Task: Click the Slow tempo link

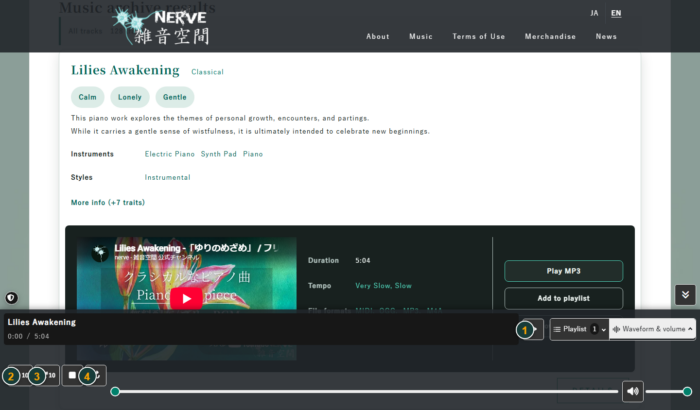Action: click(403, 286)
